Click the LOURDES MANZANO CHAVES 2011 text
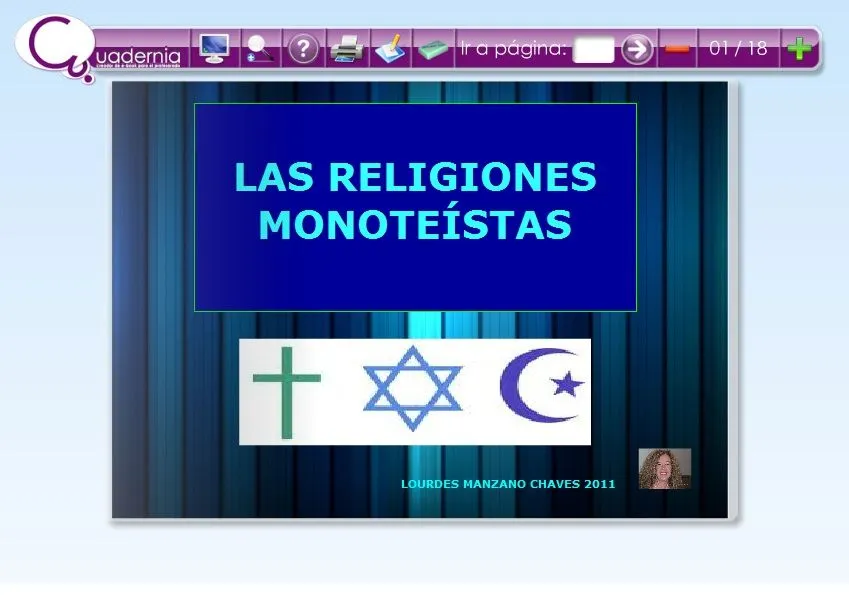849x595 pixels. tap(506, 483)
